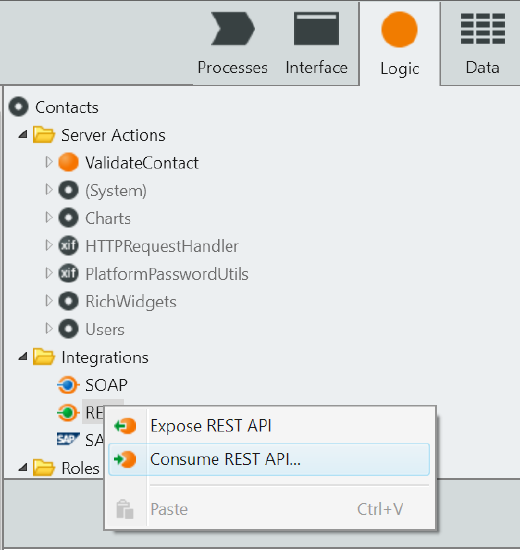Expand the ValidateContact action
This screenshot has height=550, width=520.
coord(49,162)
